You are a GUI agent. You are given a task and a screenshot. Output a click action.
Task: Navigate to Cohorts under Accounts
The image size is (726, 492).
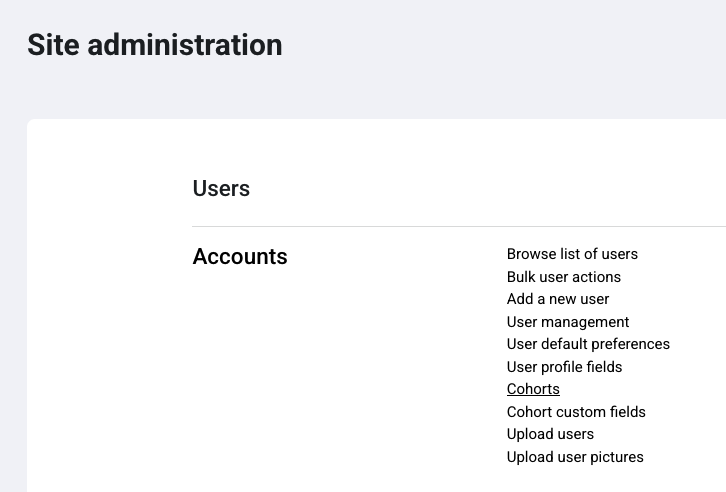point(533,389)
